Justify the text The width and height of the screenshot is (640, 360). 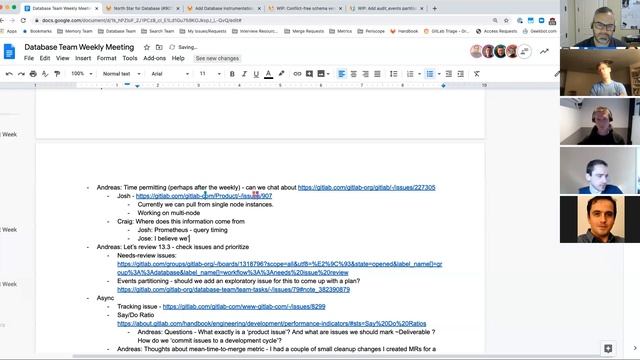[x=377, y=74]
